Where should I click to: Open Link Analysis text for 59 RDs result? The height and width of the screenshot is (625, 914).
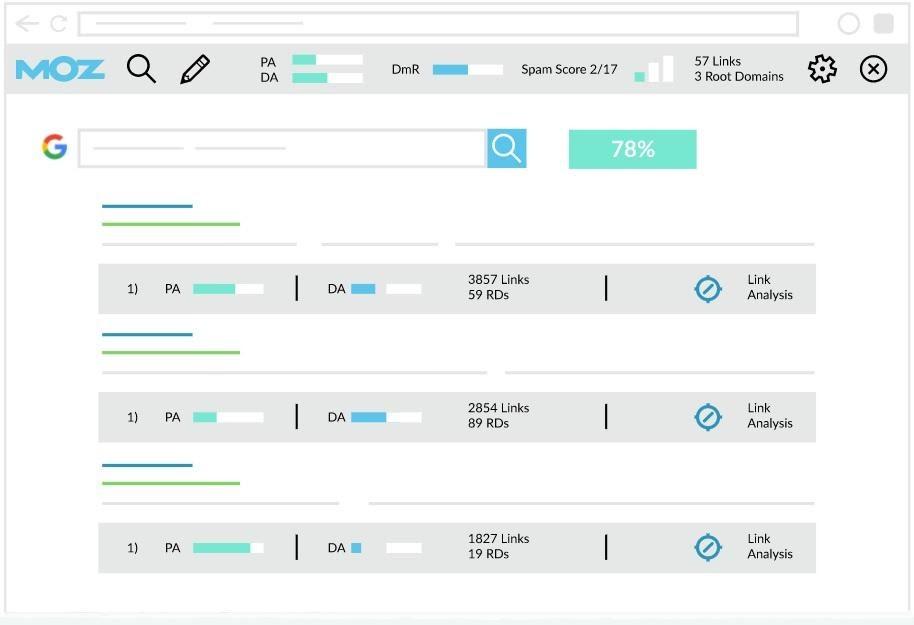769,288
